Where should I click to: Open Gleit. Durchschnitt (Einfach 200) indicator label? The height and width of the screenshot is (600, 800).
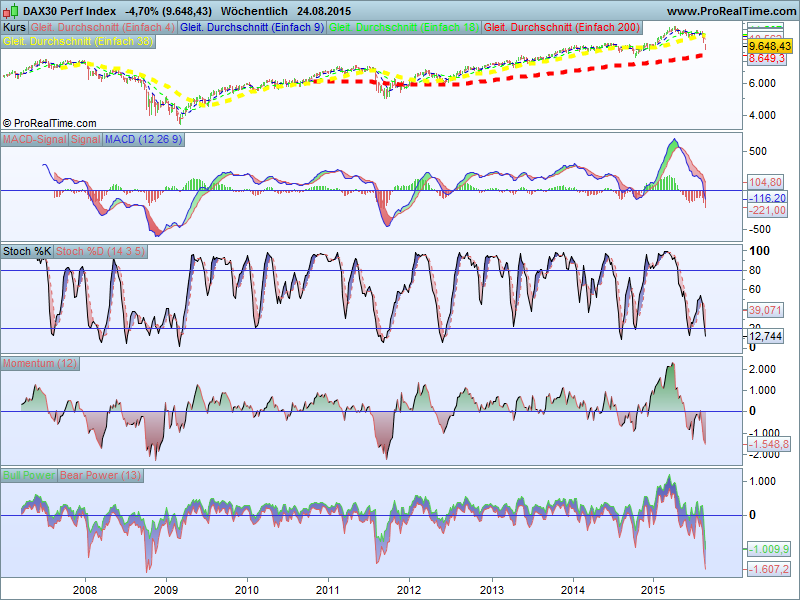click(x=562, y=28)
